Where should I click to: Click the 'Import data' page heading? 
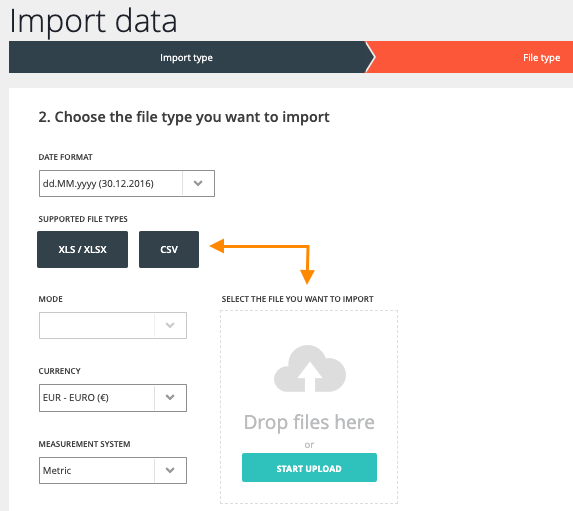[x=93, y=21]
